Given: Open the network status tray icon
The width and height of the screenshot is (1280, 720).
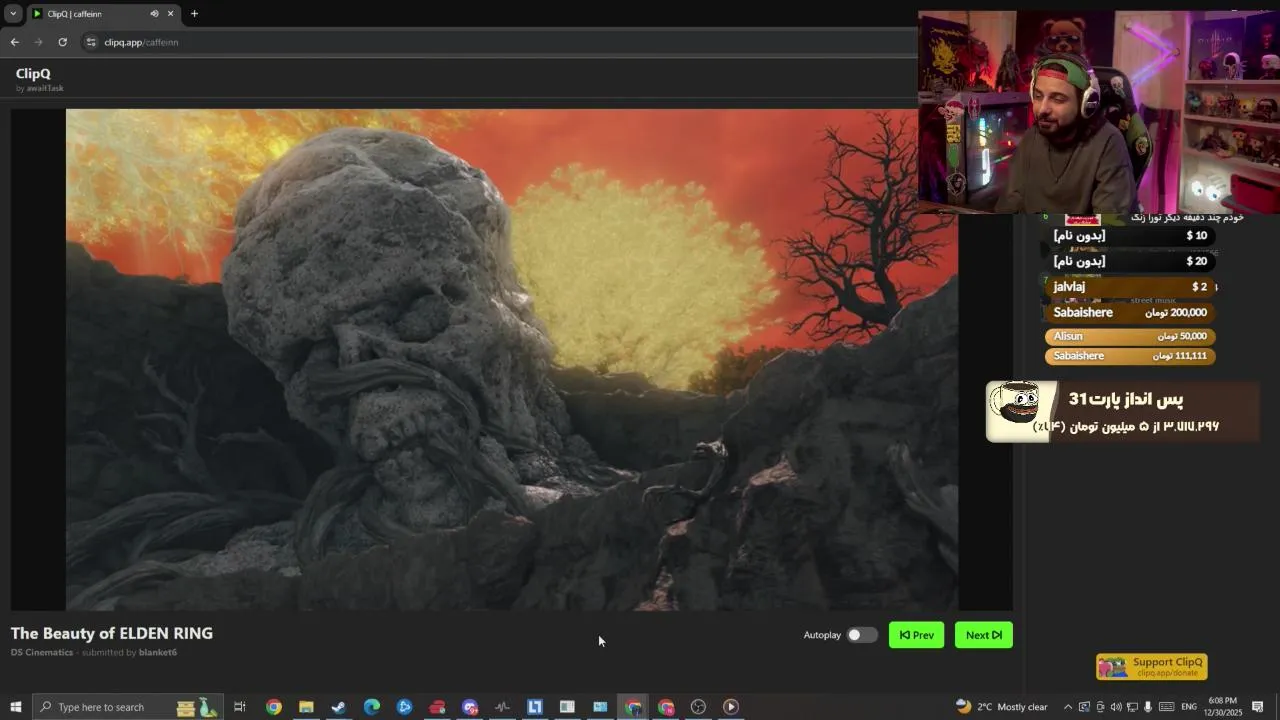Looking at the screenshot, I should (1132, 707).
